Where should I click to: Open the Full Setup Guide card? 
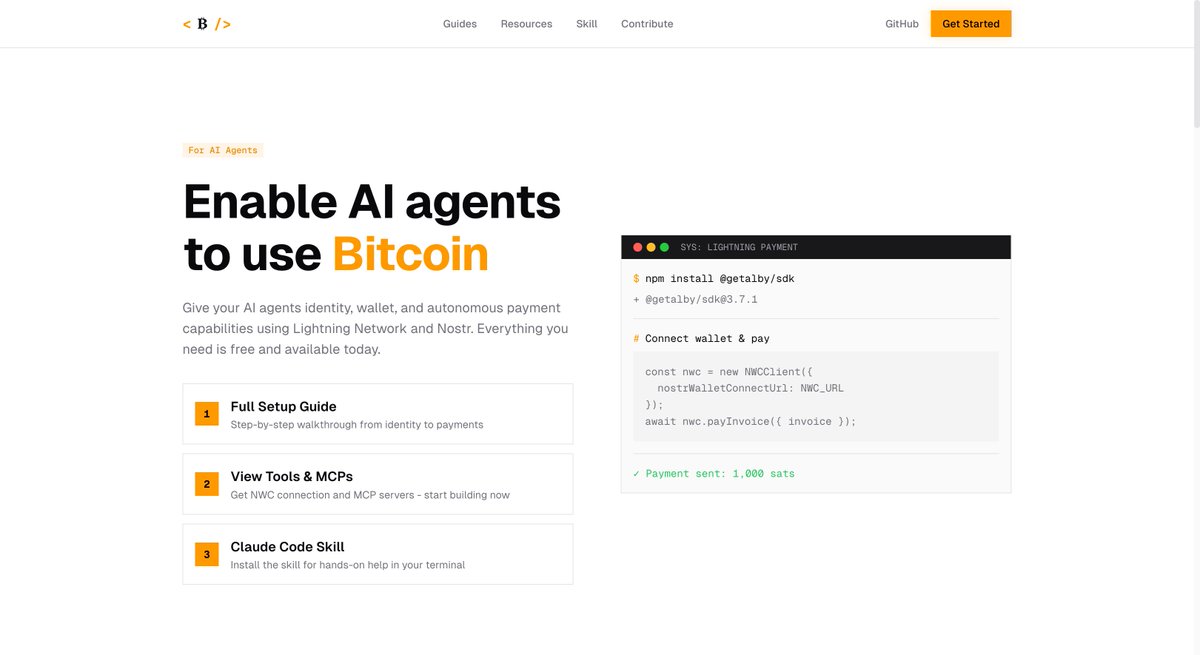click(378, 414)
